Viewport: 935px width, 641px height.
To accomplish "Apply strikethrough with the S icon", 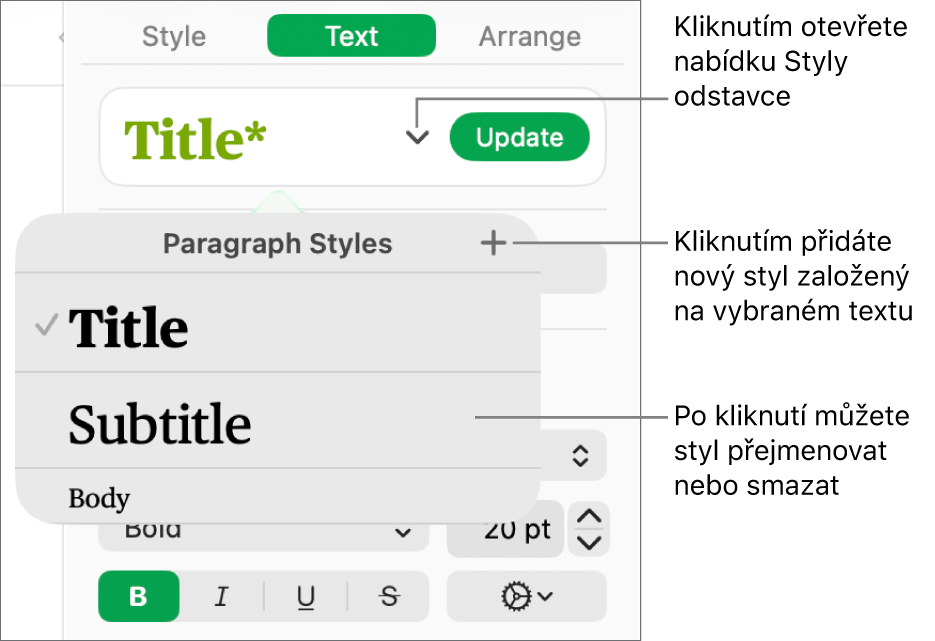I will pos(388,596).
